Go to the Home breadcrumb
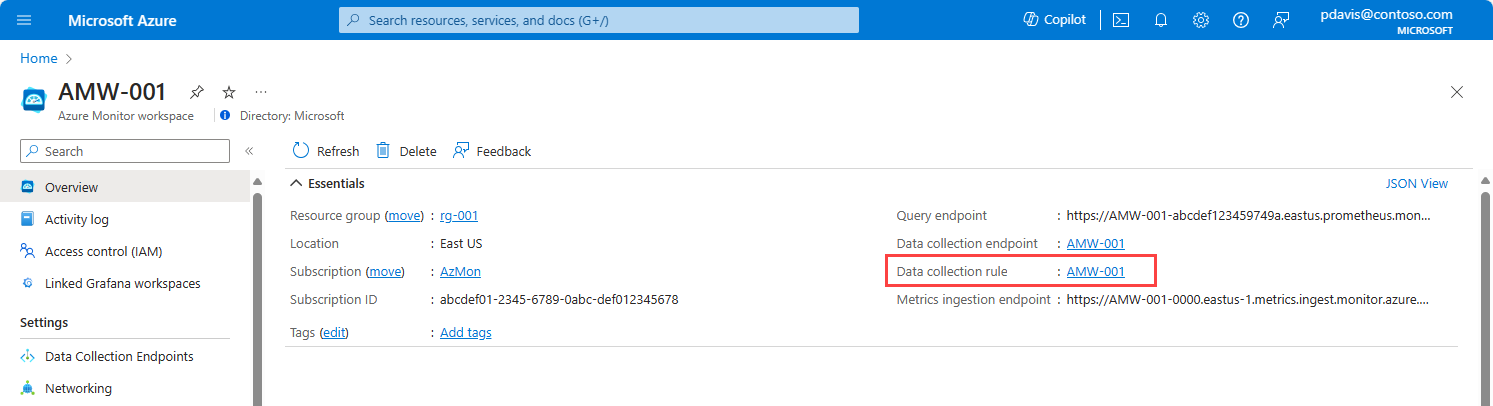This screenshot has width=1493, height=406. click(x=38, y=59)
